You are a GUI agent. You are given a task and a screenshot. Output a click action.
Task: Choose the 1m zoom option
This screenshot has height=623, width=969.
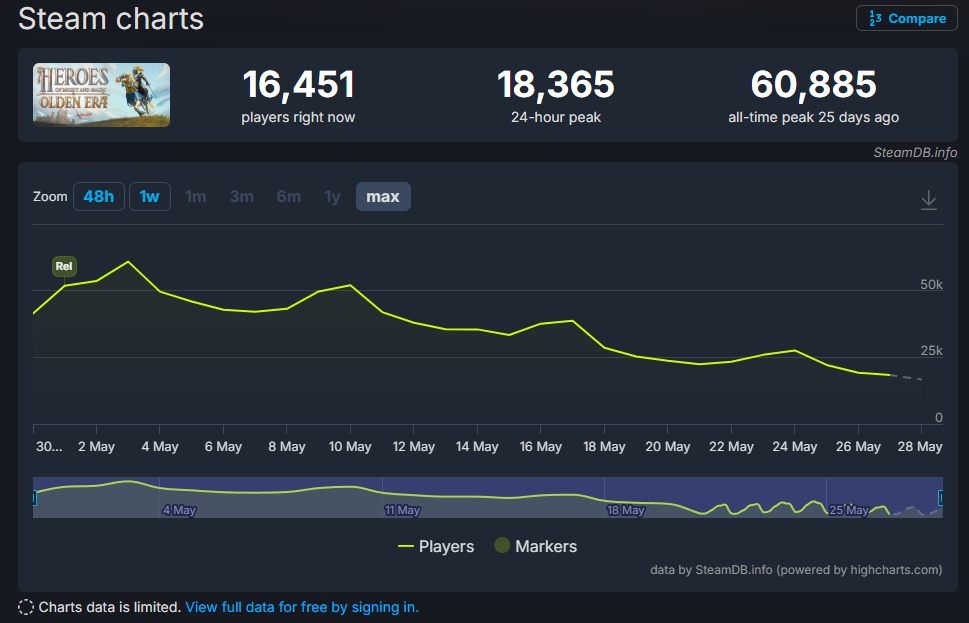click(x=195, y=197)
